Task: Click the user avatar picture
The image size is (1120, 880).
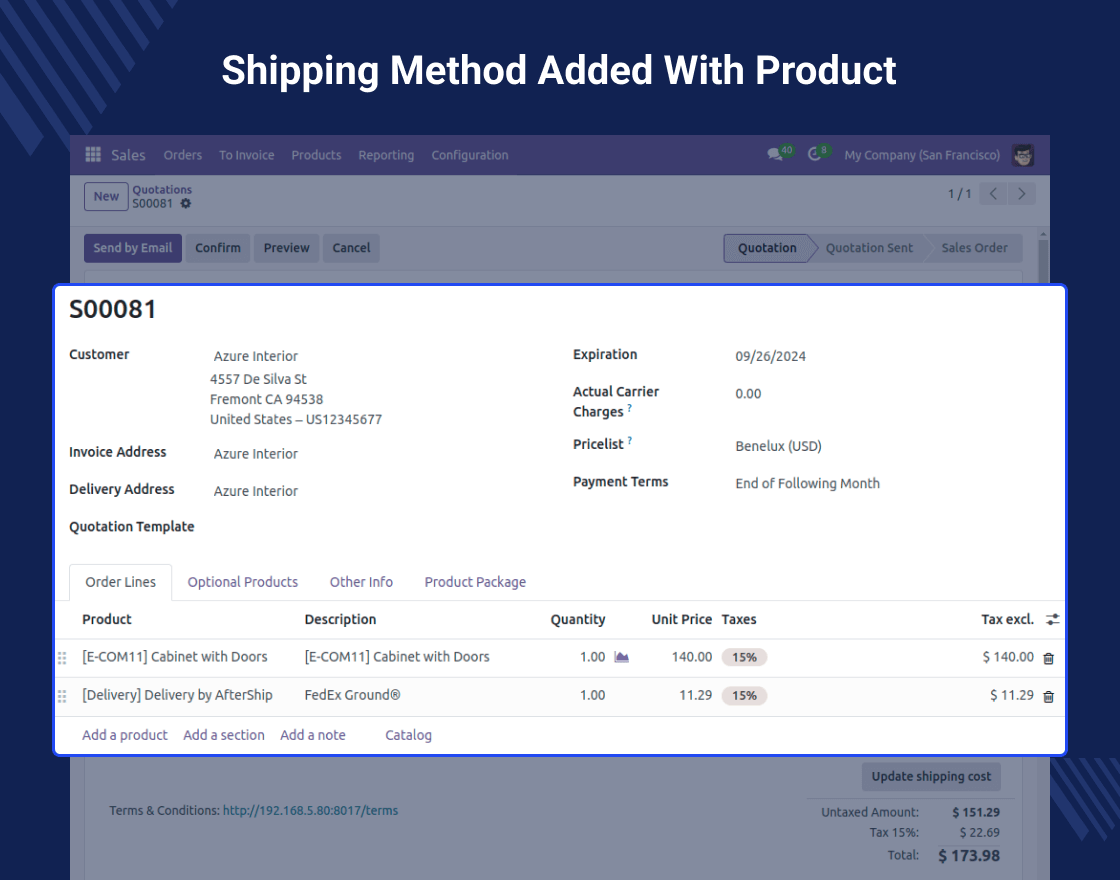Action: 1023,155
